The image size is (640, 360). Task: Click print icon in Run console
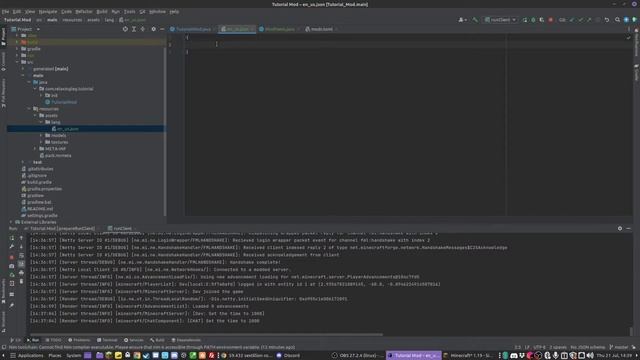(22, 273)
